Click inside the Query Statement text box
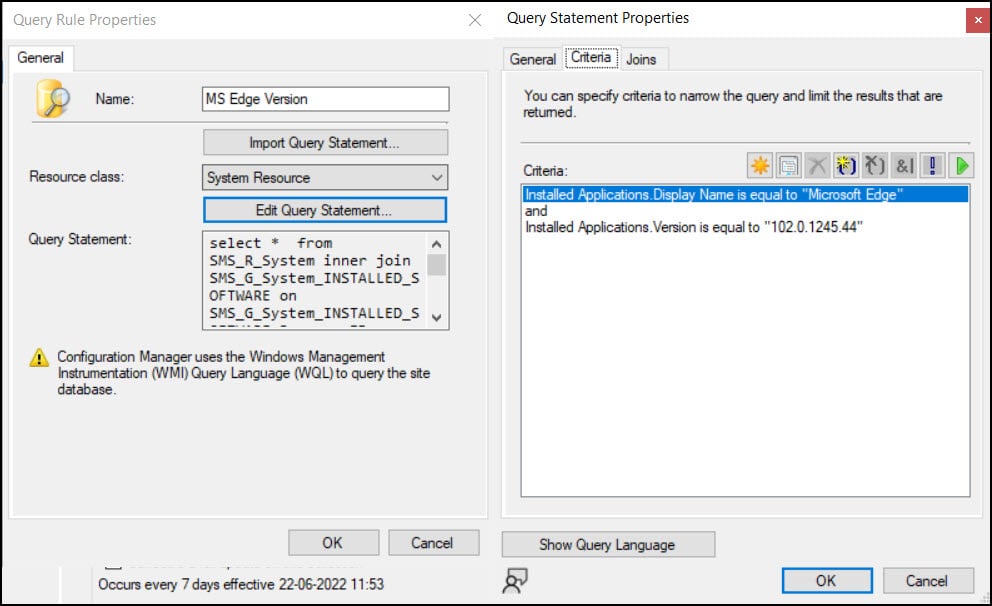The image size is (992, 606). click(315, 280)
